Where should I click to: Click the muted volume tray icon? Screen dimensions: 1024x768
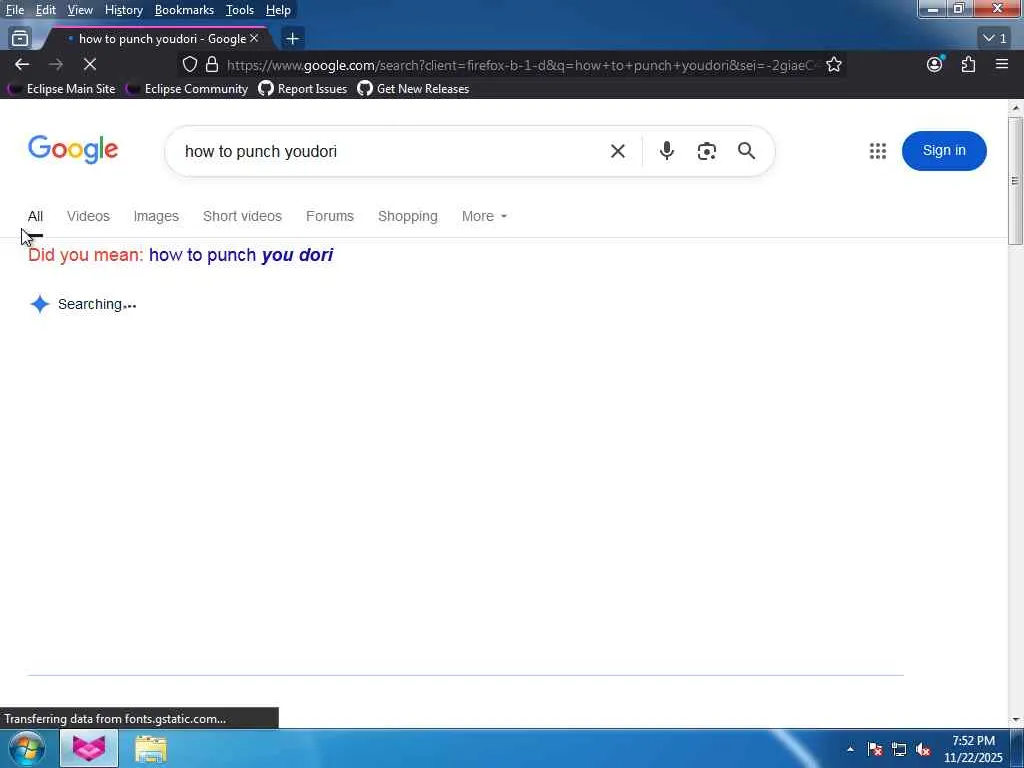point(923,749)
